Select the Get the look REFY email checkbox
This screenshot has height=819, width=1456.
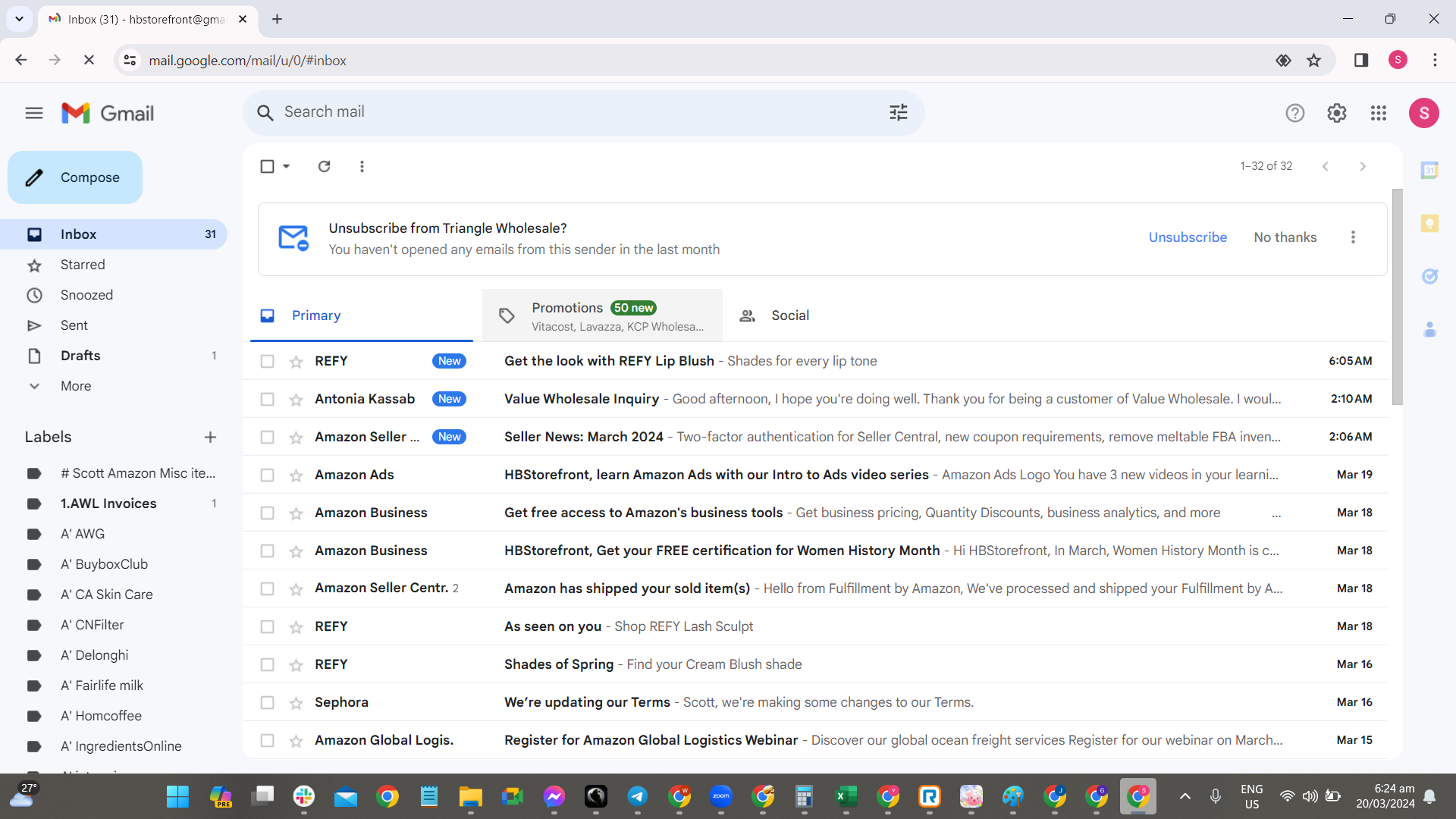coord(267,362)
